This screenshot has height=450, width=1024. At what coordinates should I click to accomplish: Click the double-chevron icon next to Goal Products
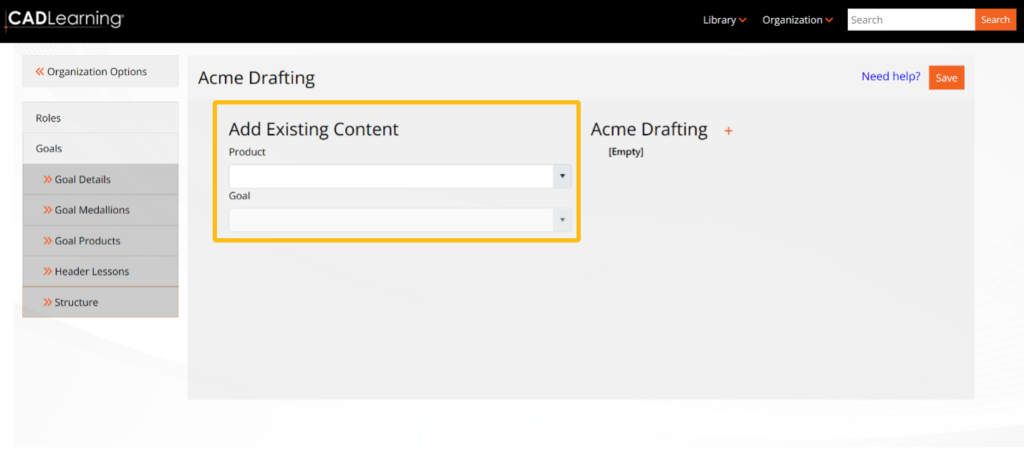(47, 241)
